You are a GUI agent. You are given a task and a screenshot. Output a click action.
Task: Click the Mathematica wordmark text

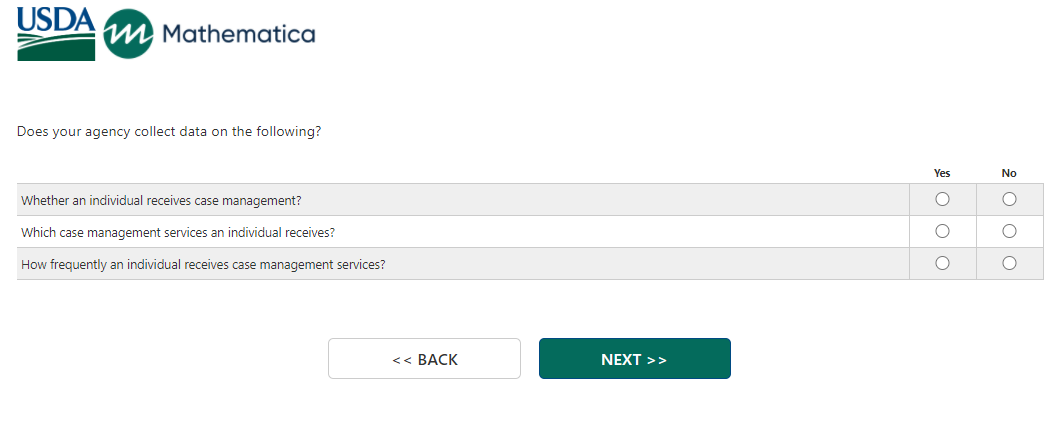coord(238,34)
